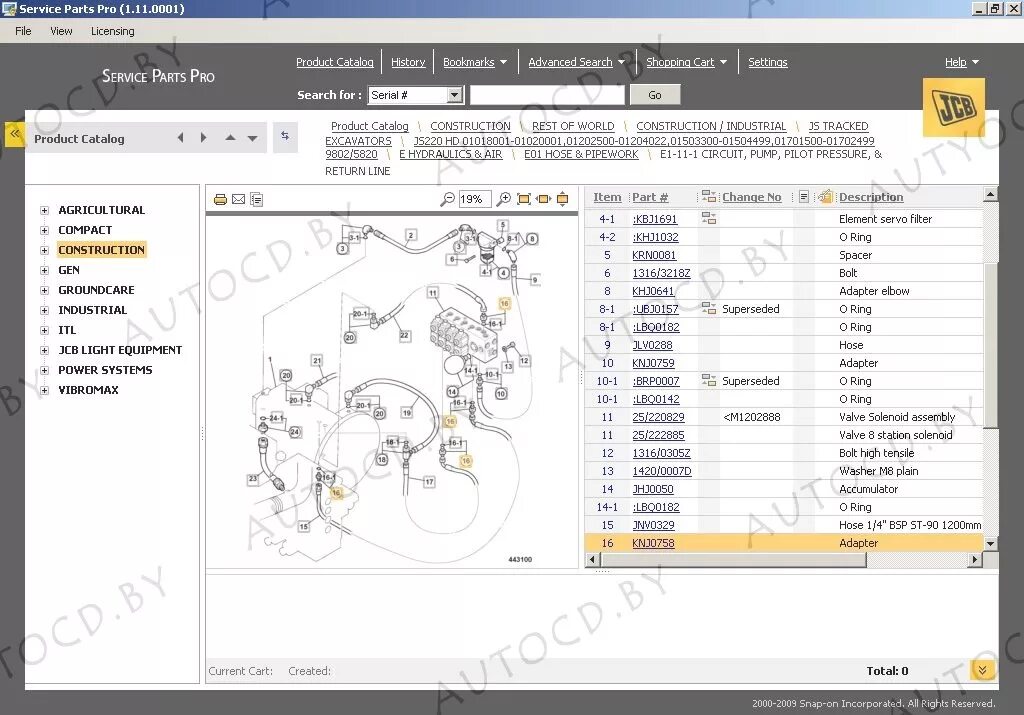
Task: Open part number link 25/220829
Action: (x=658, y=417)
